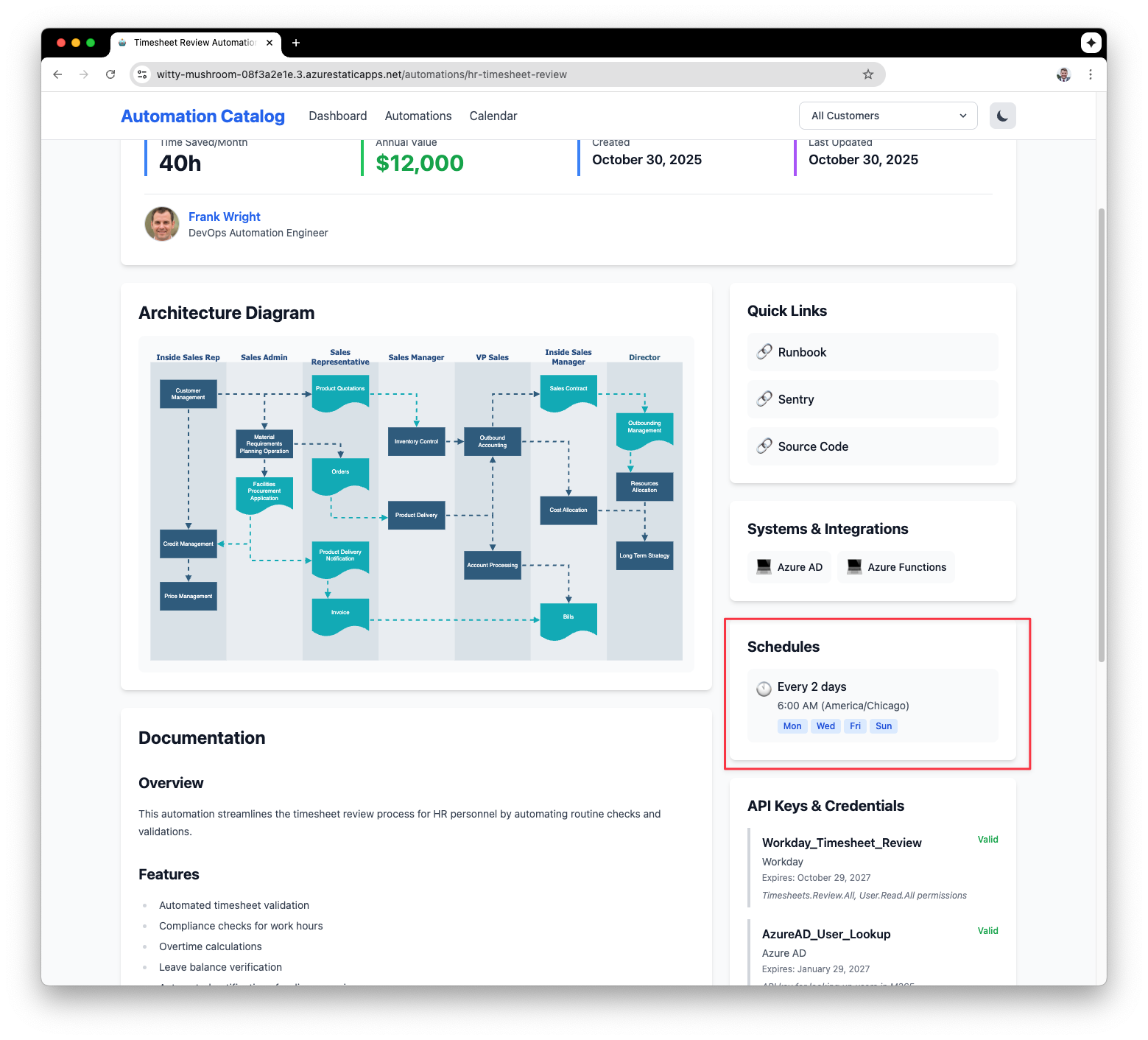This screenshot has height=1040, width=1148.
Task: Click the Chrome profile avatar icon
Action: (1063, 74)
